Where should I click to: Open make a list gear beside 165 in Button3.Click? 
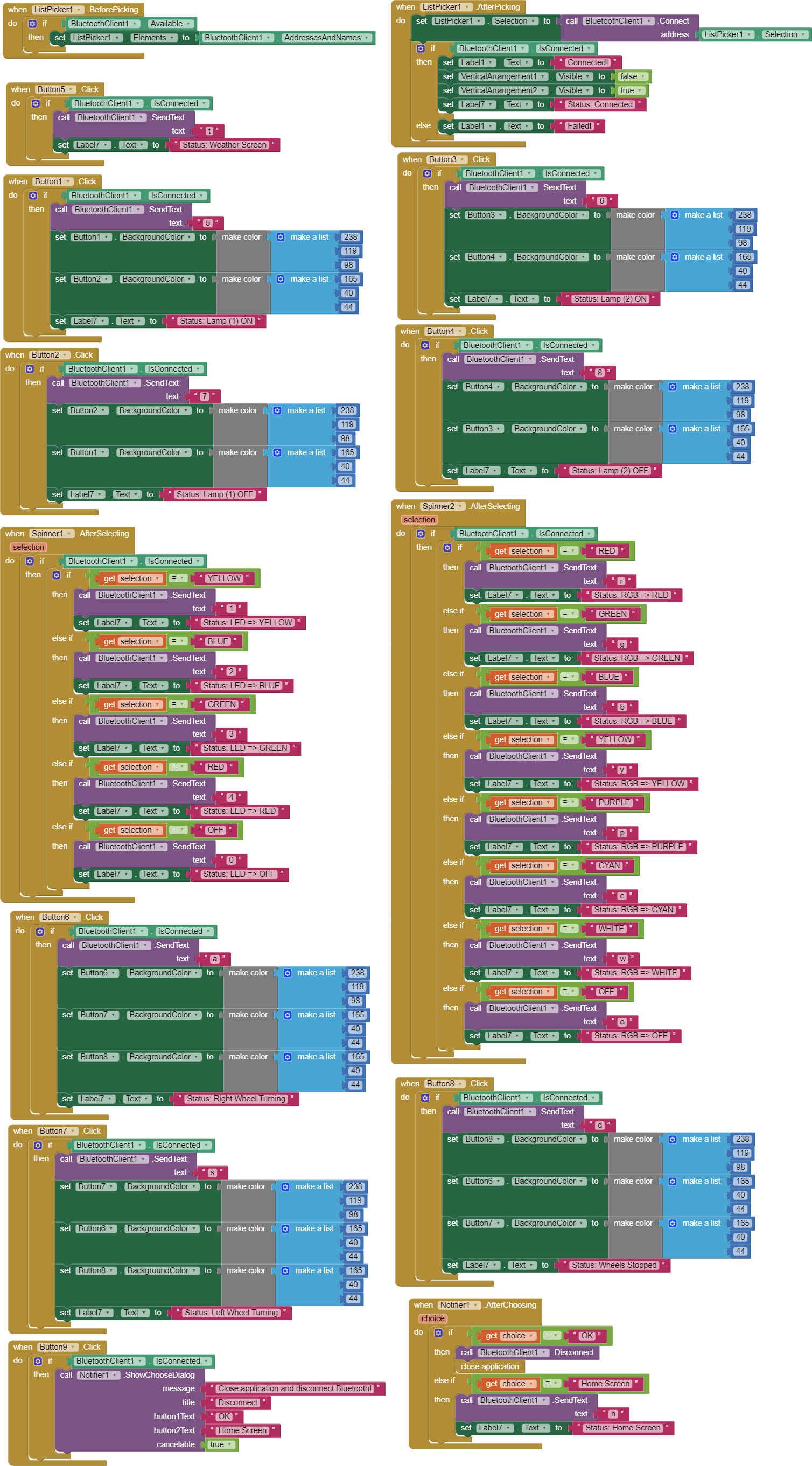click(x=674, y=257)
